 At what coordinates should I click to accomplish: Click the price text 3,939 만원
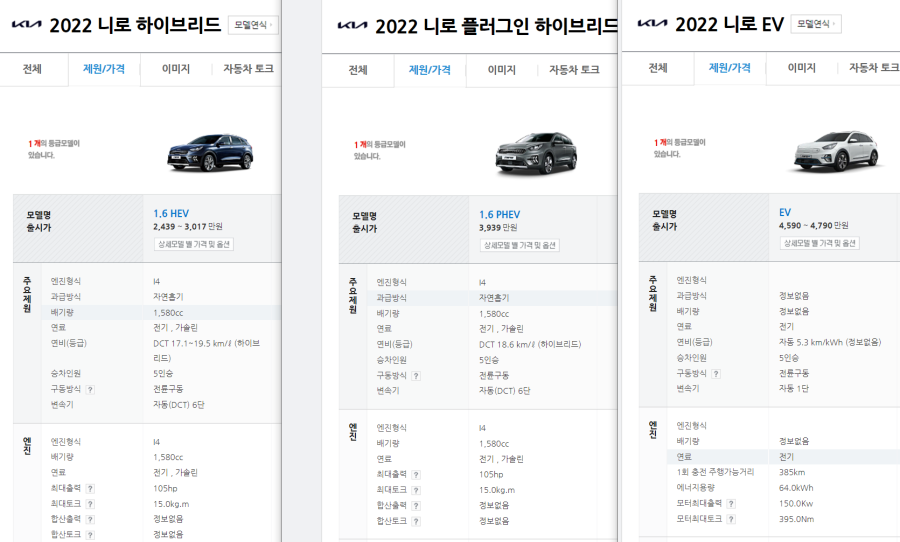click(498, 228)
